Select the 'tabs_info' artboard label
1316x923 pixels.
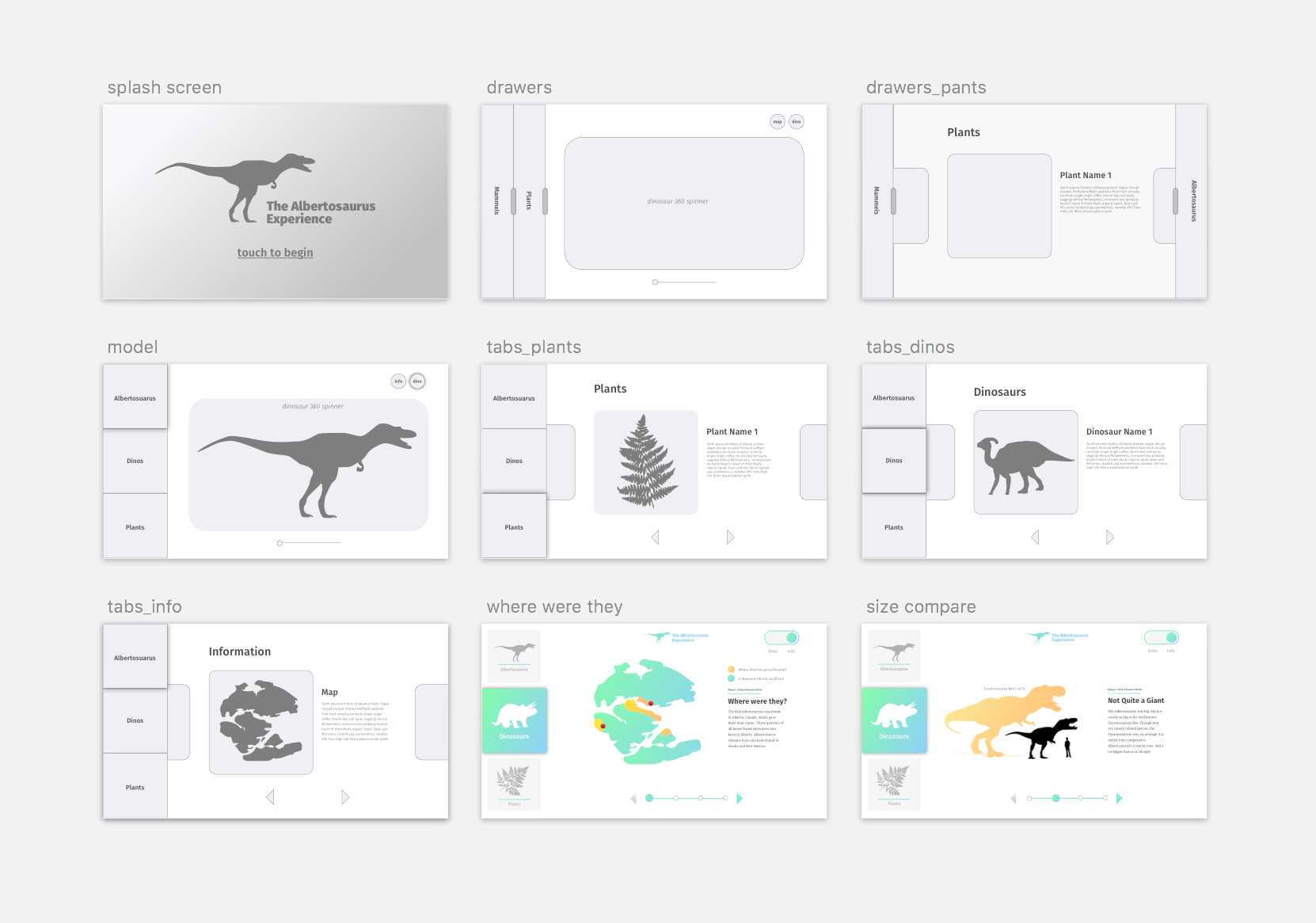(x=145, y=607)
